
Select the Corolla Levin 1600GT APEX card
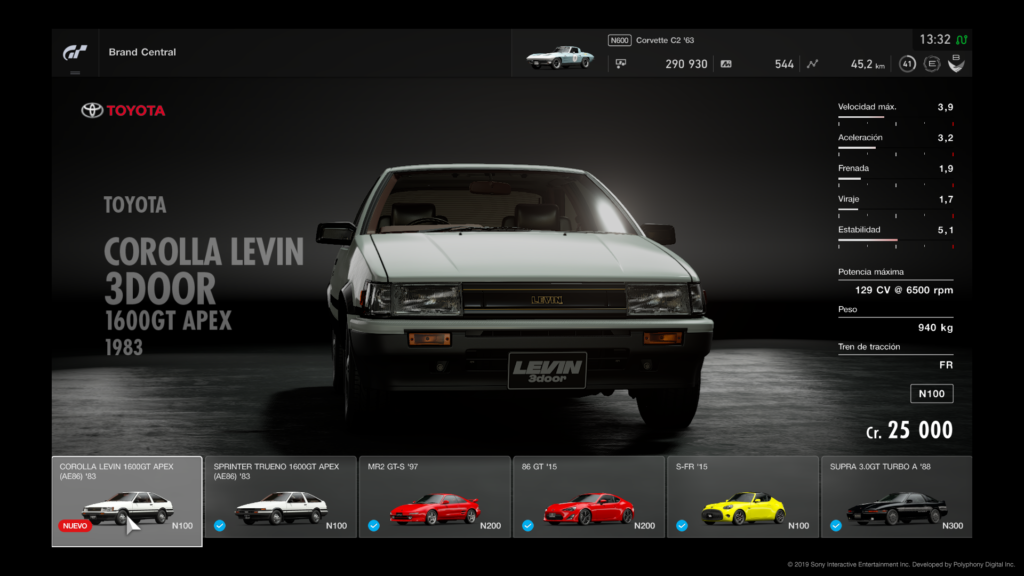[x=127, y=501]
